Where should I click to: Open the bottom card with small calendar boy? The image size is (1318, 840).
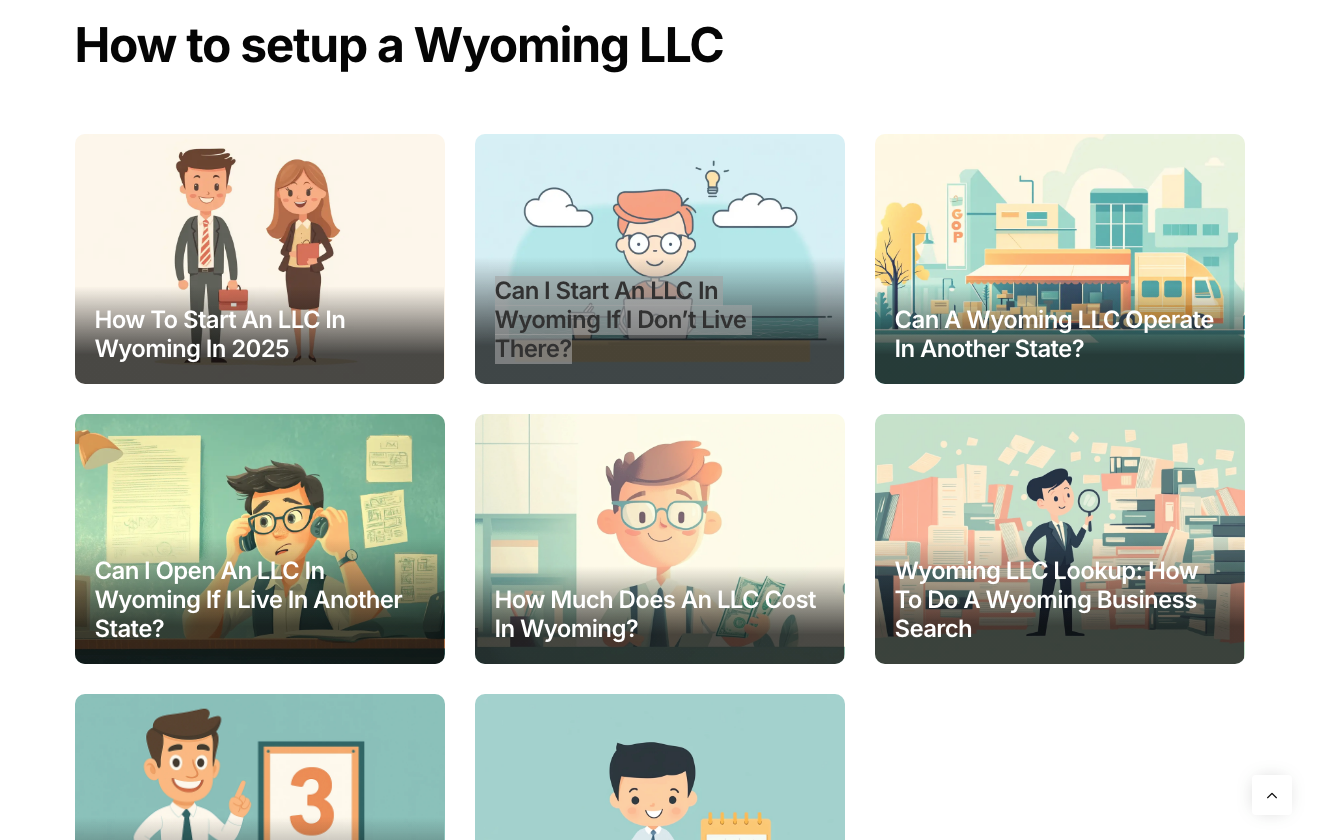659,767
